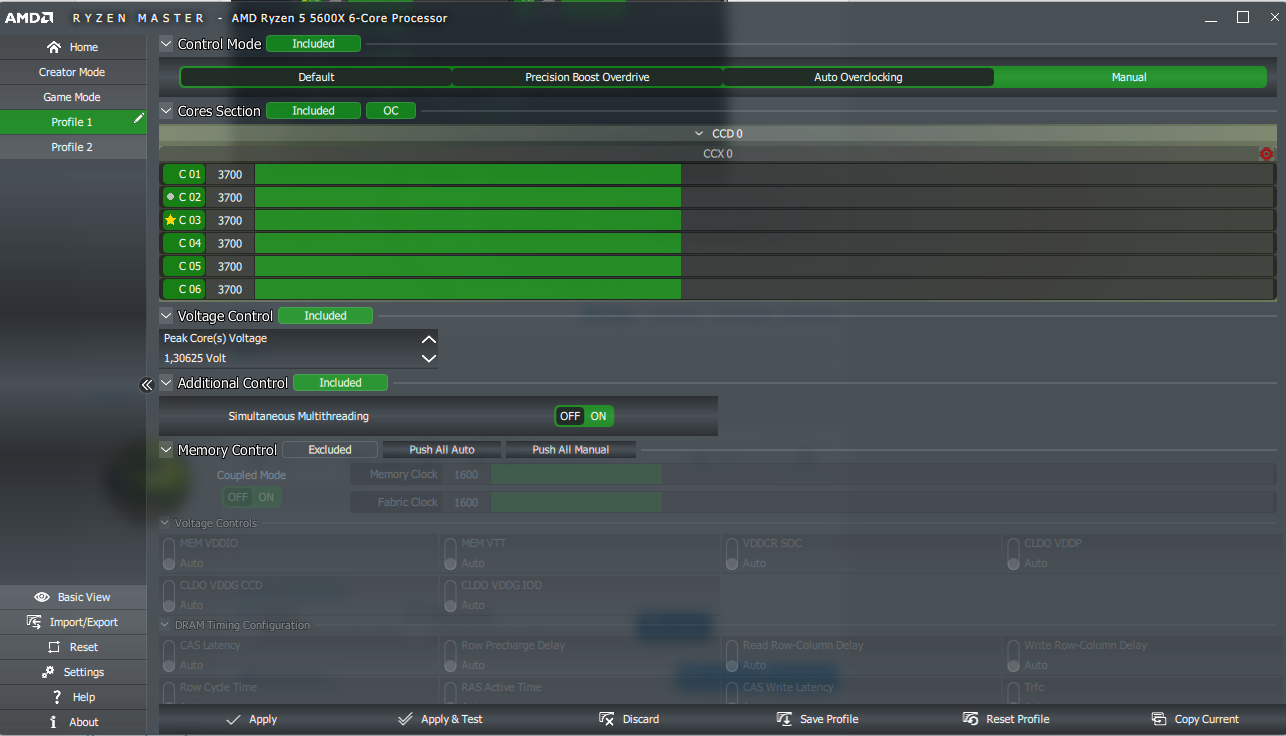
Task: Decrease Peak Core(s) Voltage with down arrow
Action: click(x=429, y=358)
